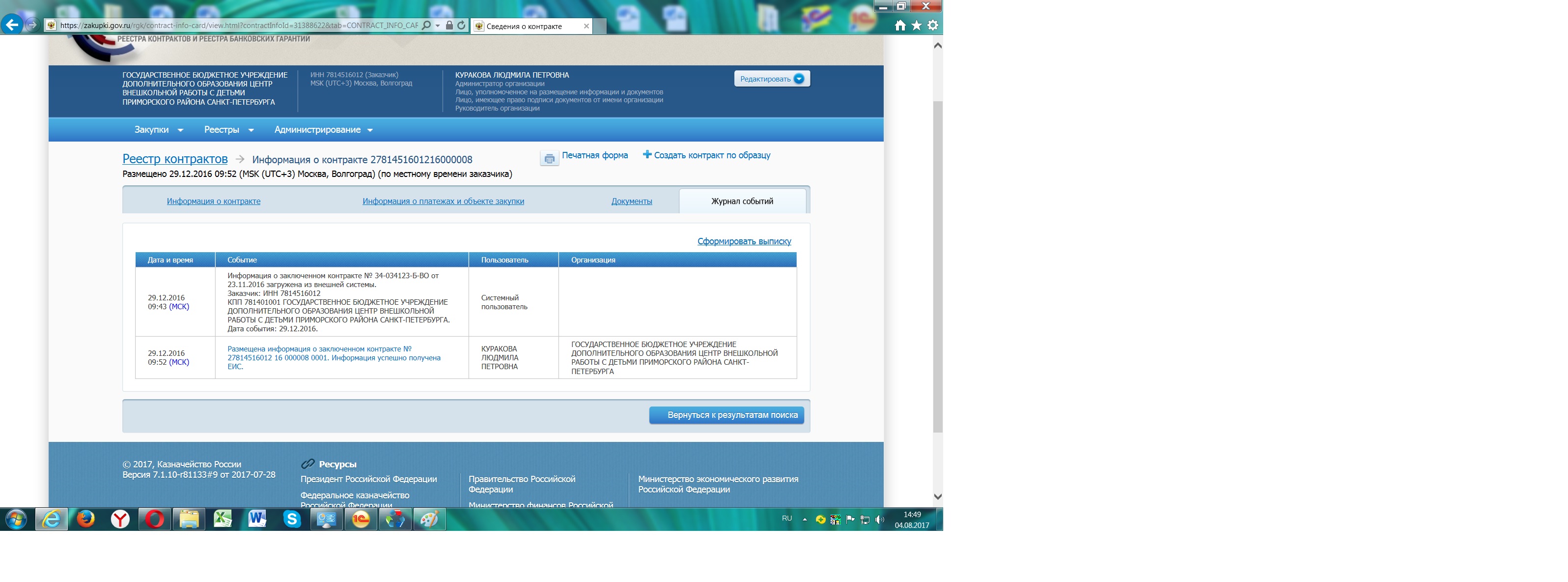1568x582 pixels.
Task: Click the browser refresh icon
Action: (x=461, y=26)
